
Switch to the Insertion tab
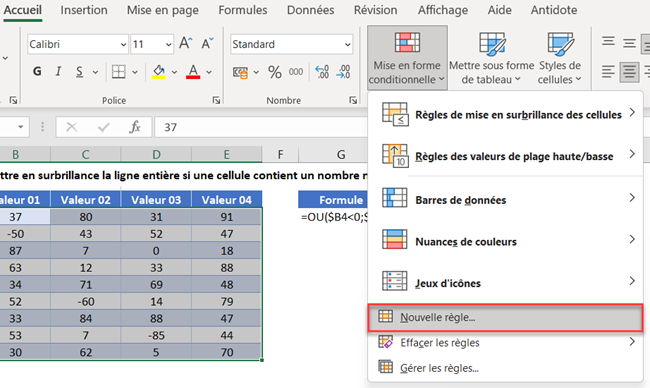84,10
